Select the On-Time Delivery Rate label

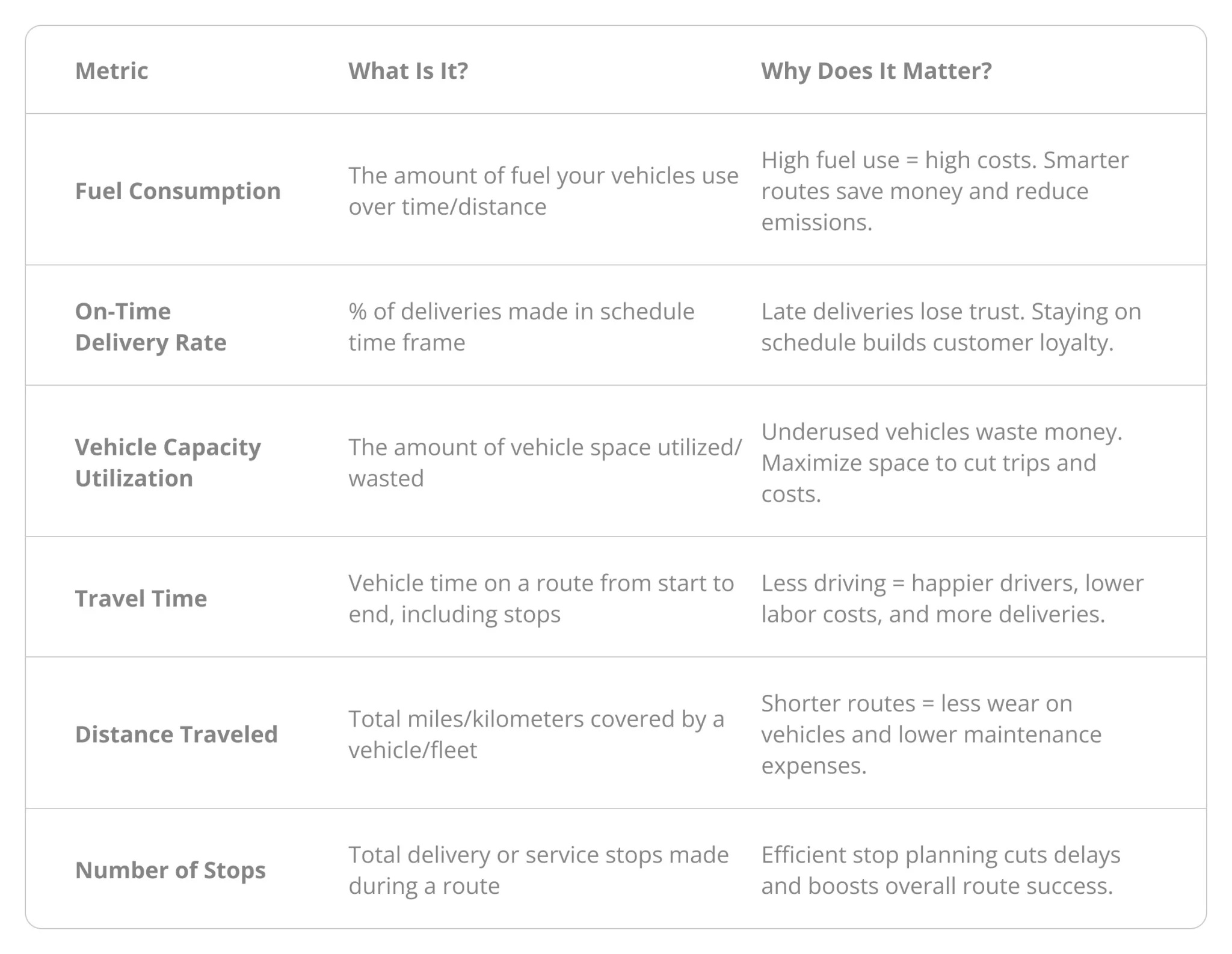(150, 327)
